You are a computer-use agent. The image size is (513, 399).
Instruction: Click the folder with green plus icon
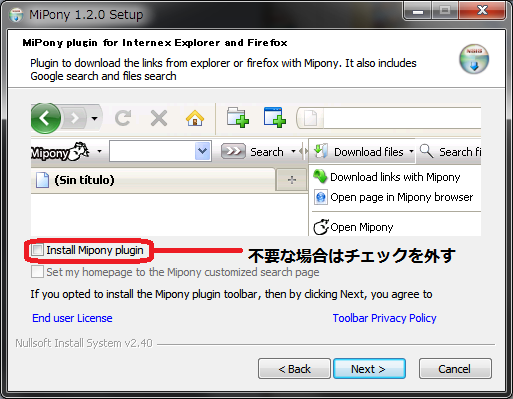pos(238,117)
